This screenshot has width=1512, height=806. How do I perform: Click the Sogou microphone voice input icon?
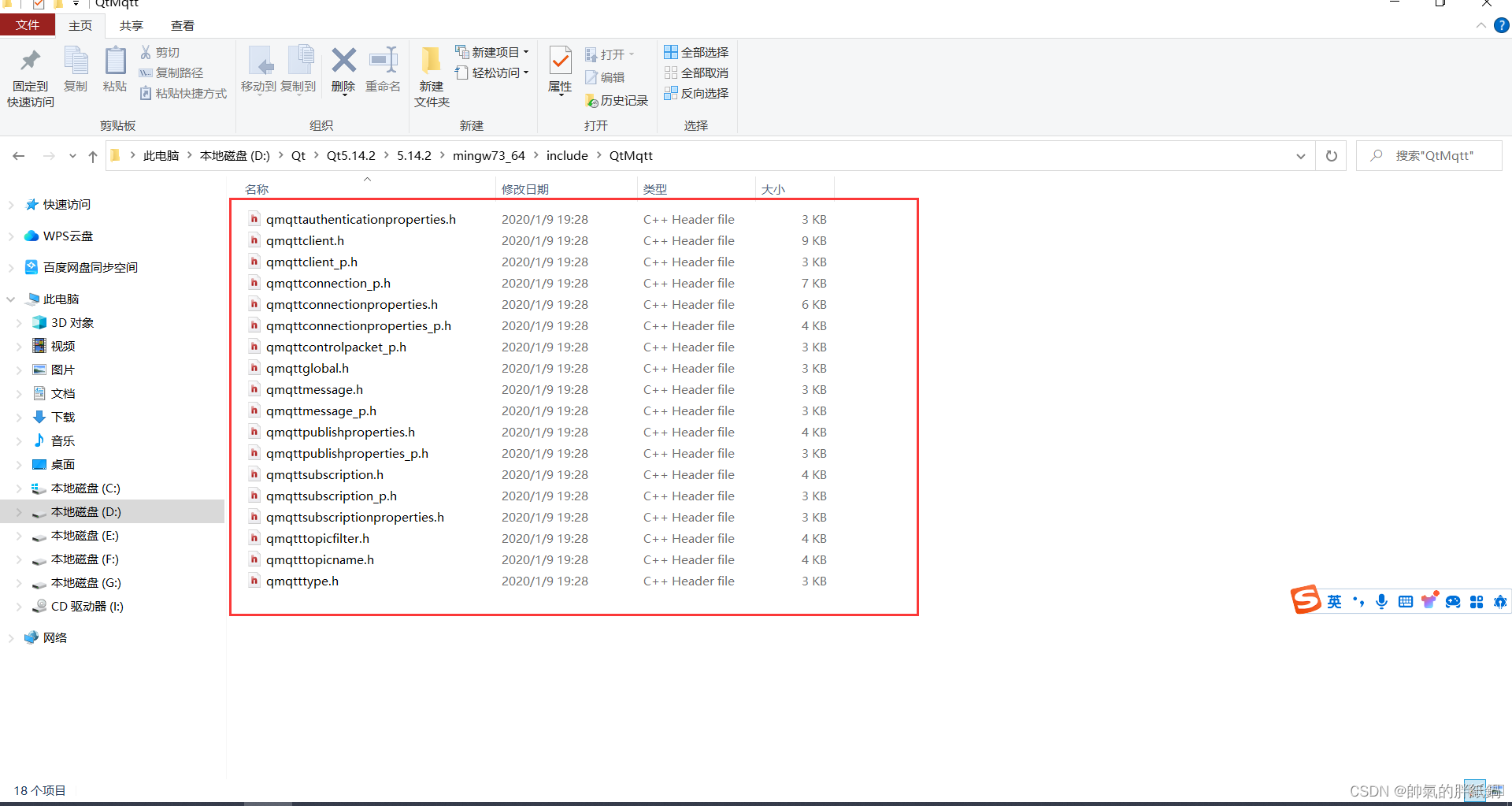click(x=1381, y=602)
